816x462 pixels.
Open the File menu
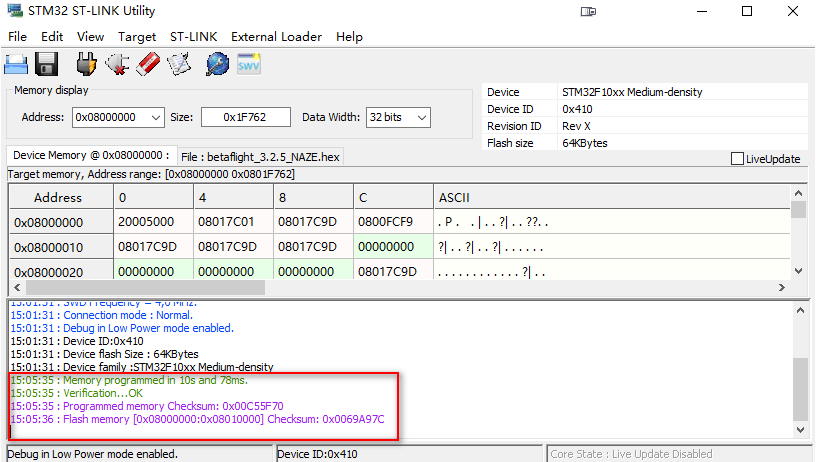point(17,37)
